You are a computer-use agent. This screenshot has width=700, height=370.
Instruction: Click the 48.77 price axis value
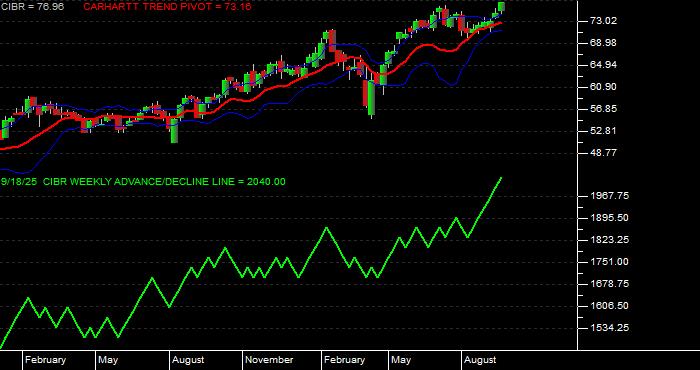point(603,153)
